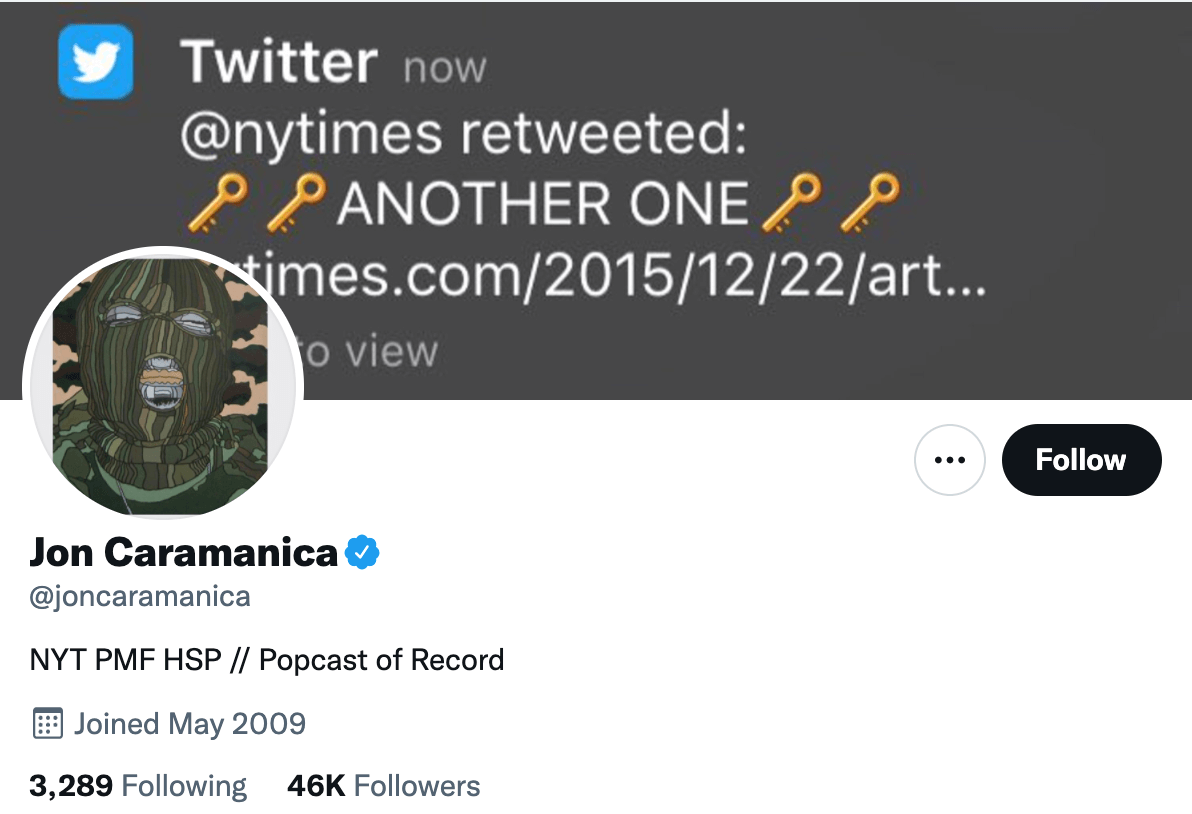Click the Joined May 2009 text
This screenshot has width=1192, height=814.
click(189, 723)
